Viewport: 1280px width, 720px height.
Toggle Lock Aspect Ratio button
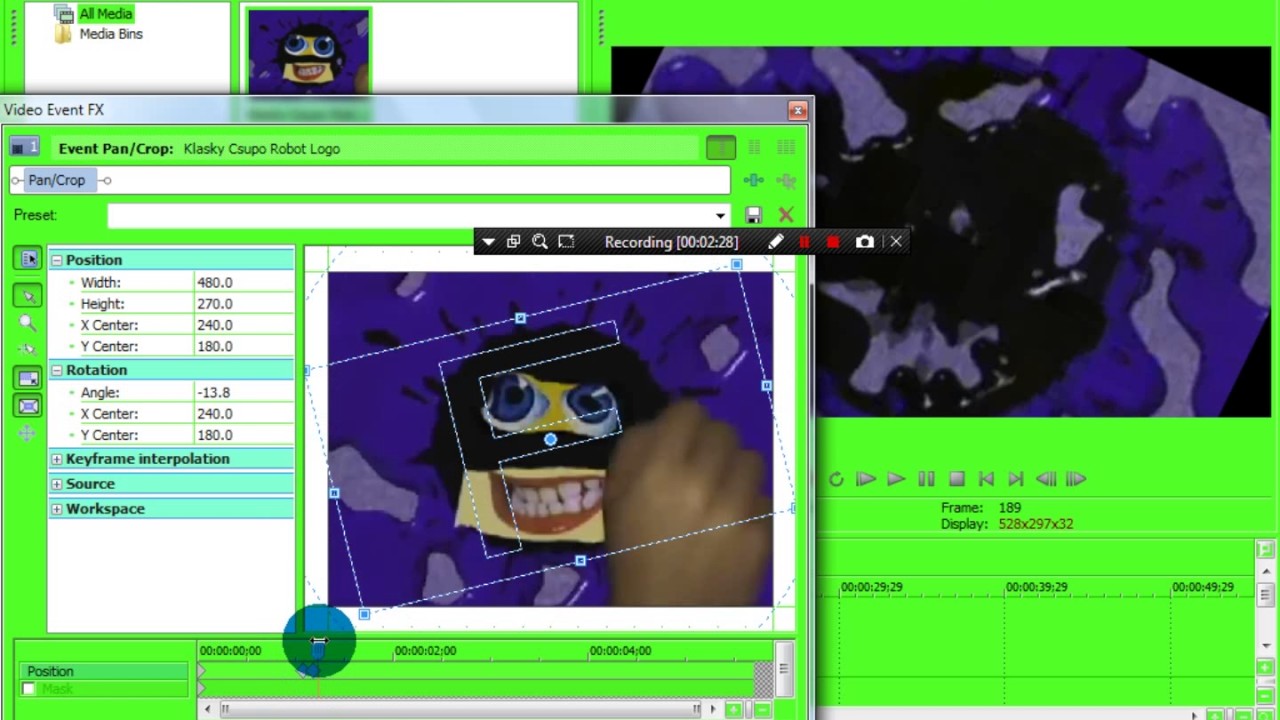[28, 378]
